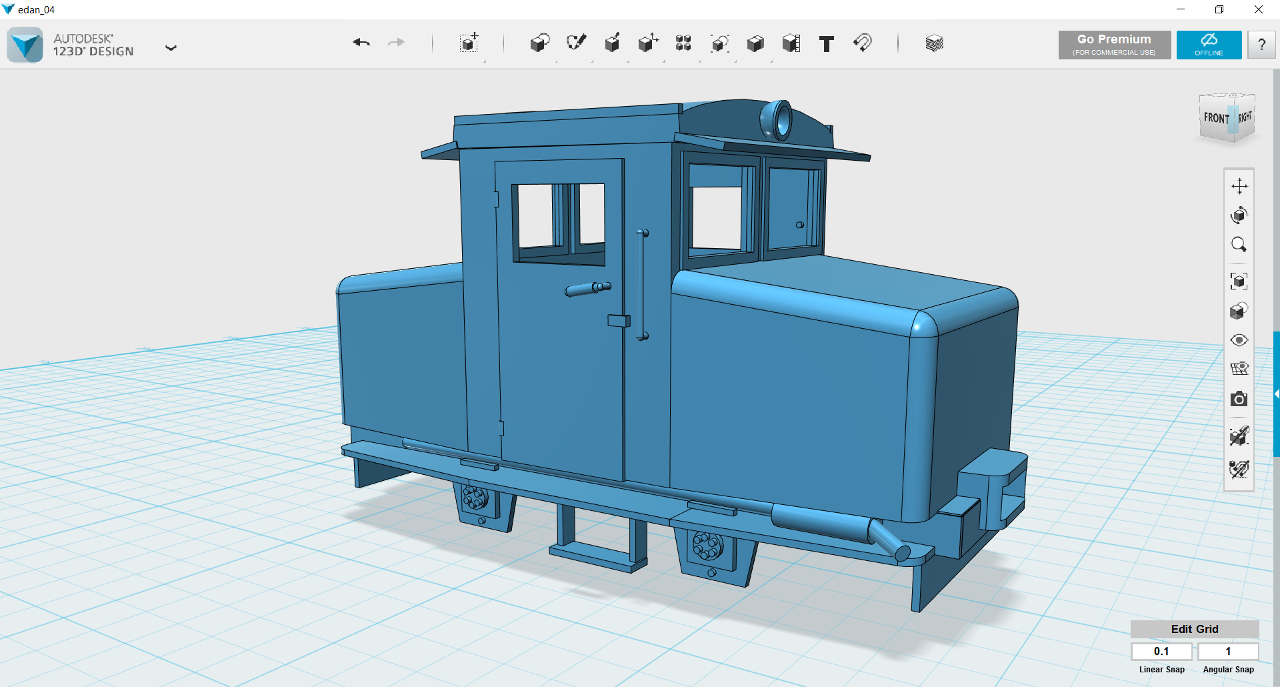Toggle the Snap magnet tool
1280x687 pixels.
862,43
